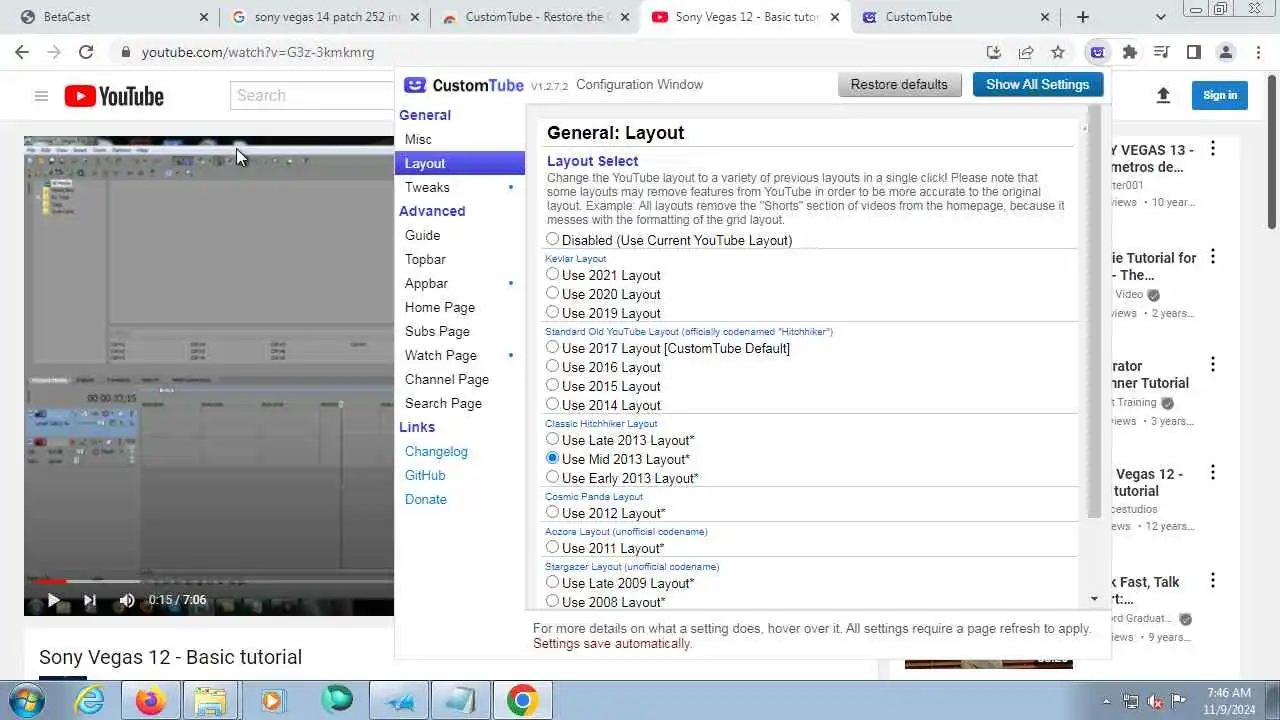Click the browser back arrow
The width and height of the screenshot is (1280, 720).
pos(22,52)
